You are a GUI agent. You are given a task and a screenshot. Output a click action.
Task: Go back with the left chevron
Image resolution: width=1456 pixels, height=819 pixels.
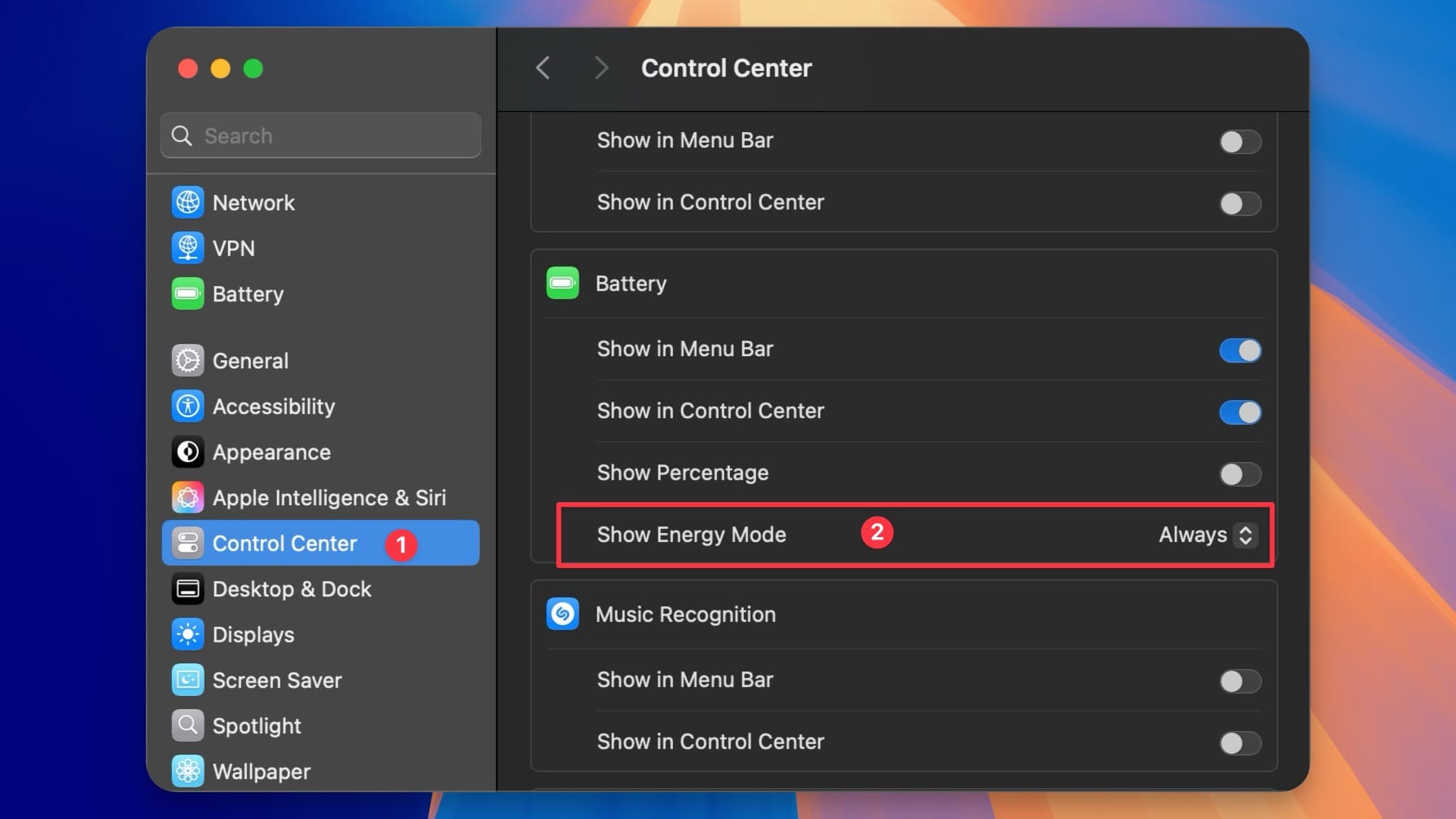tap(543, 68)
